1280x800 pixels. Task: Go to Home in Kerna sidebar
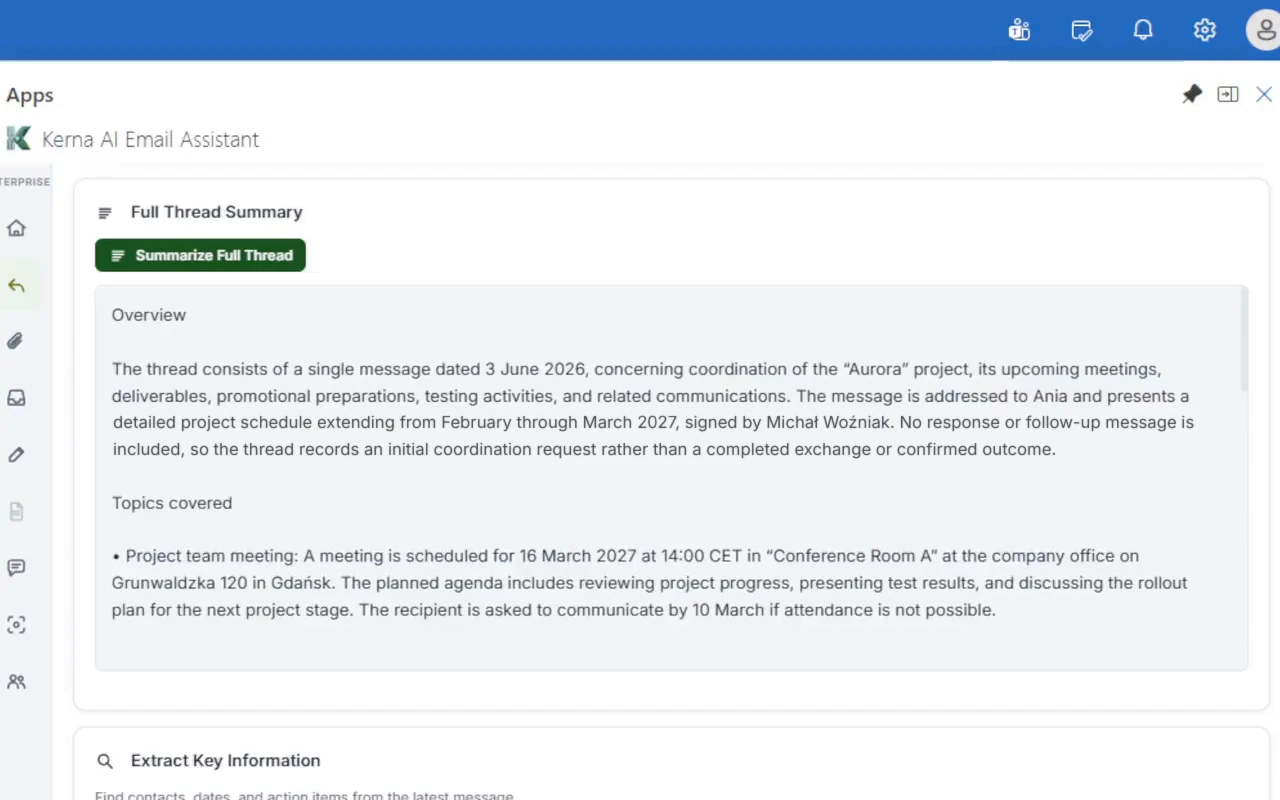[16, 228]
